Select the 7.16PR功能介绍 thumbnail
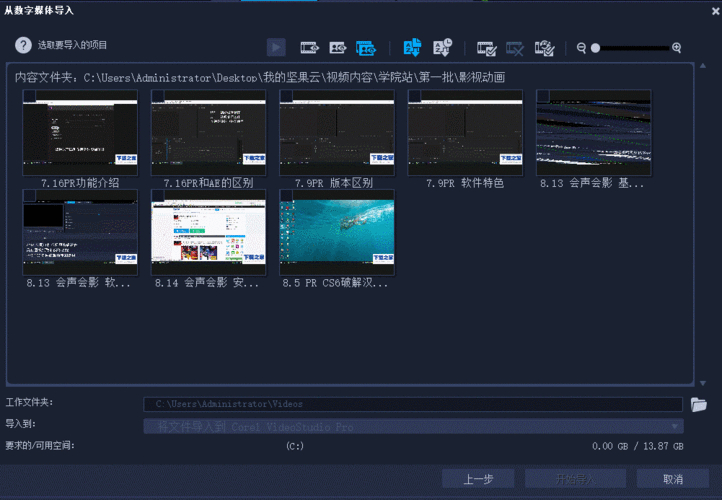 [80, 133]
